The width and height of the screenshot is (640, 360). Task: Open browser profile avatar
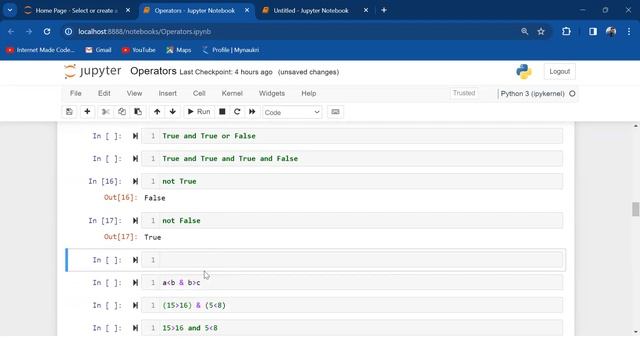point(611,31)
